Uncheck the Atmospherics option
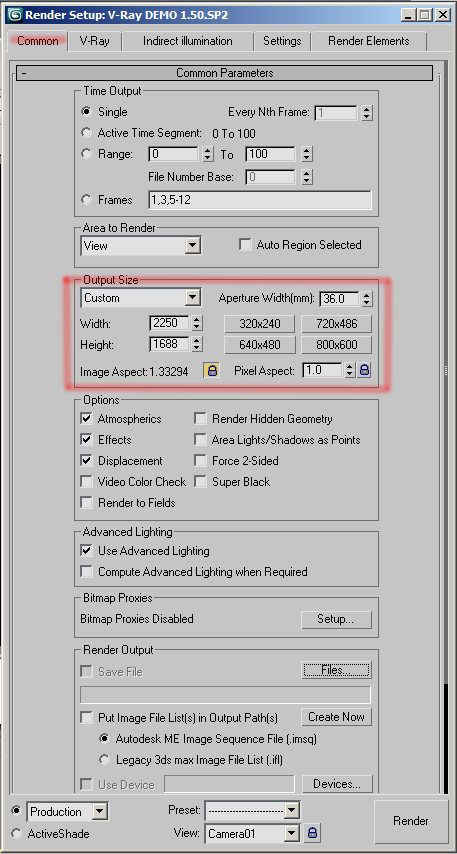 coord(87,419)
